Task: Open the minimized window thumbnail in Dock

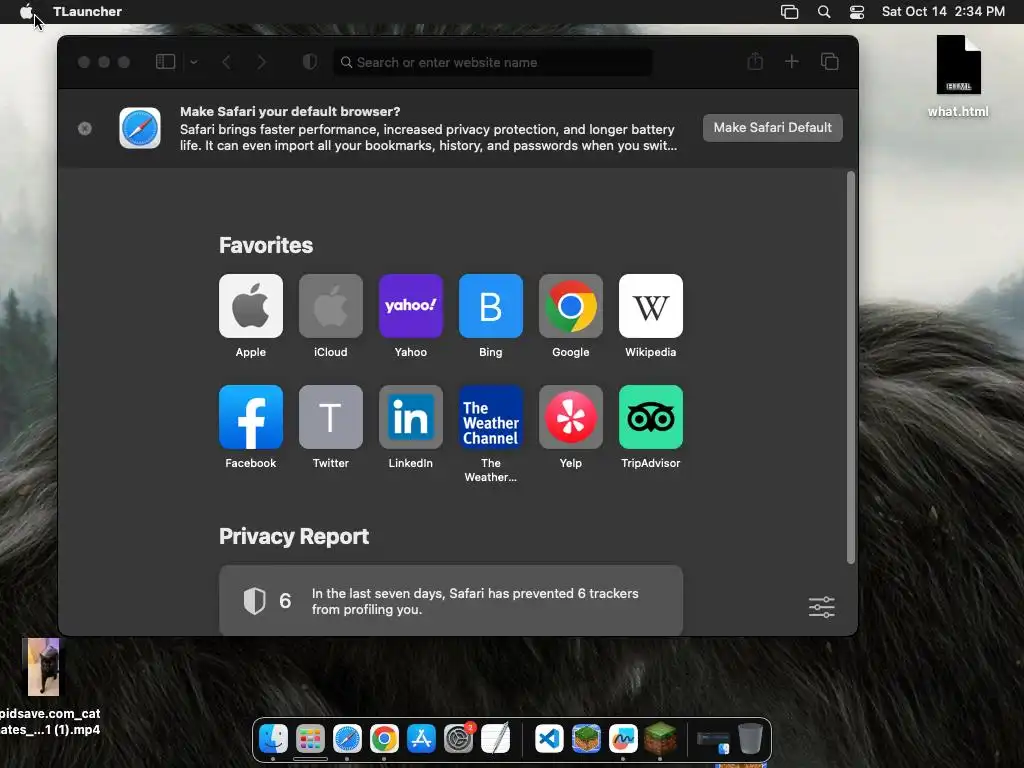Action: point(713,741)
